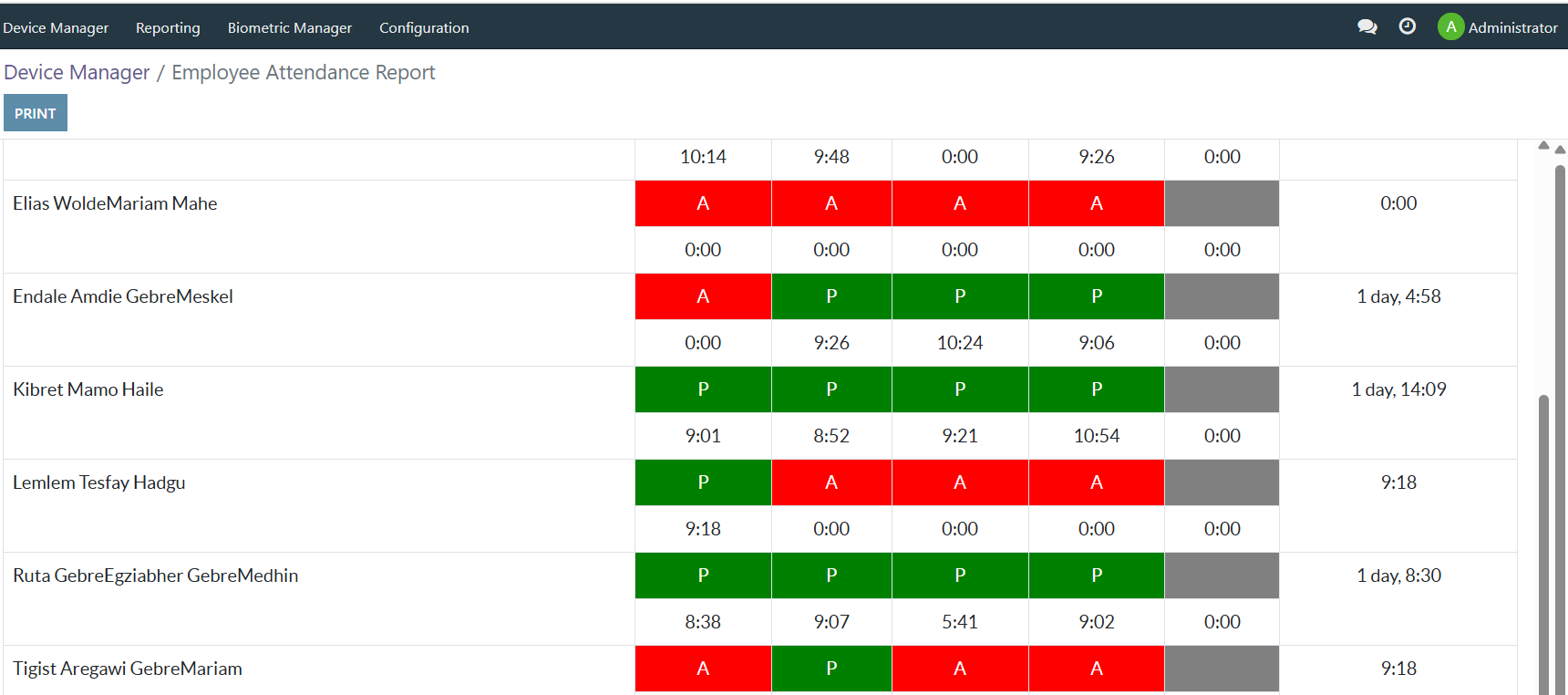1568x695 pixels.
Task: Click the 8:52 time cell
Action: pos(831,436)
